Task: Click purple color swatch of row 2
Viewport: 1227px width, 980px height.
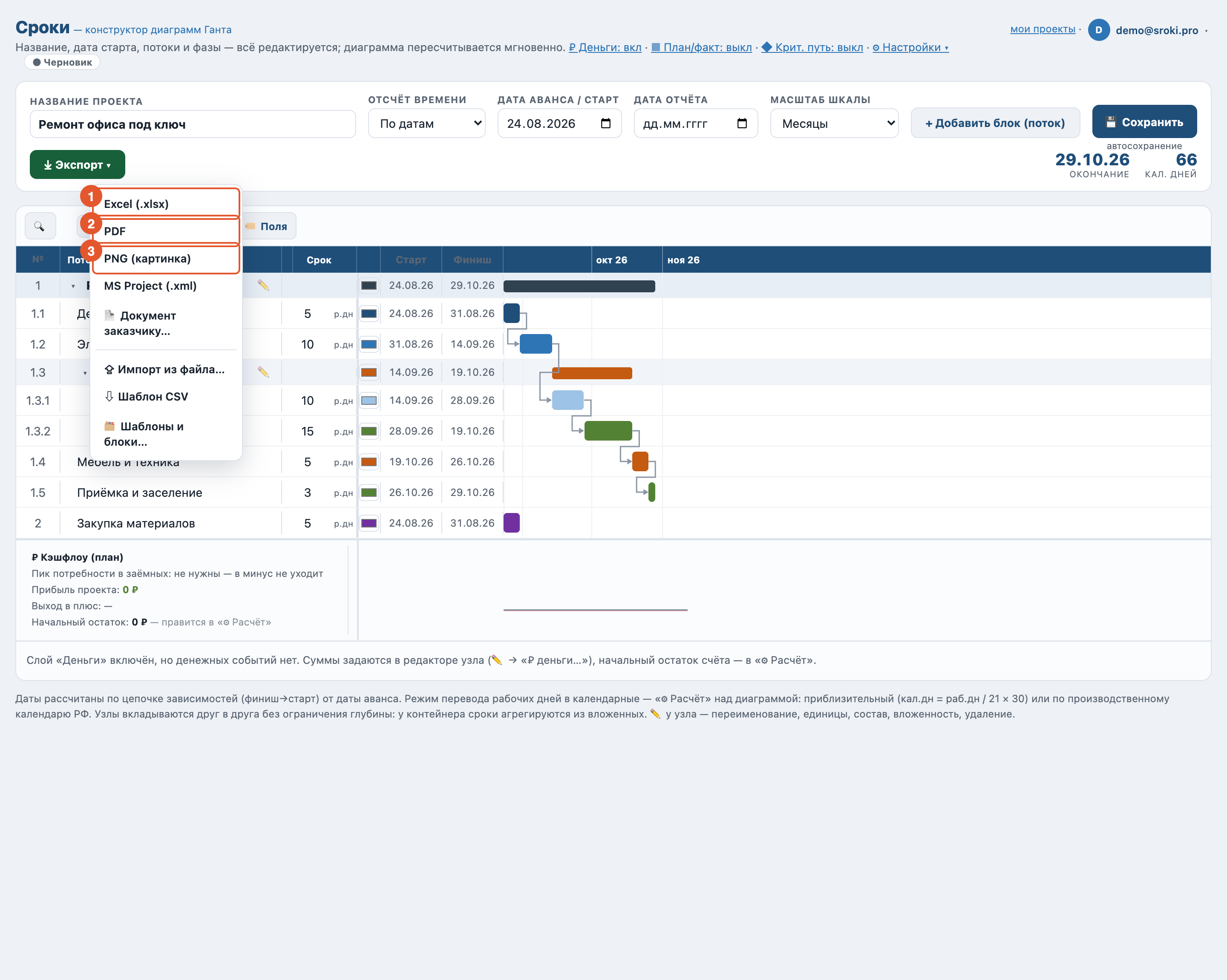Action: (x=369, y=524)
